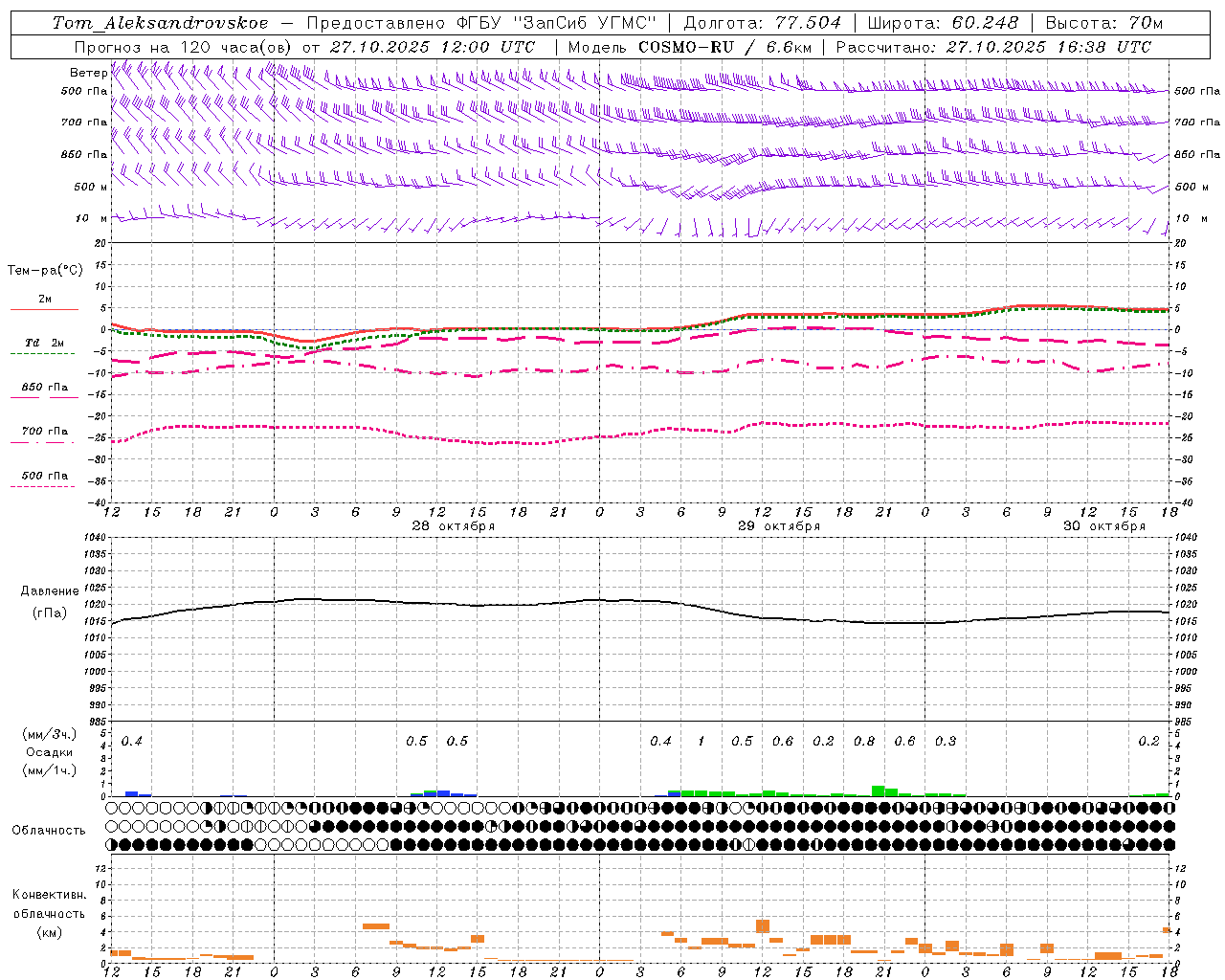Image resolution: width=1225 pixels, height=980 pixels.
Task: Click the forecast text Прогноз на 120 часа(ов)
Action: [184, 47]
